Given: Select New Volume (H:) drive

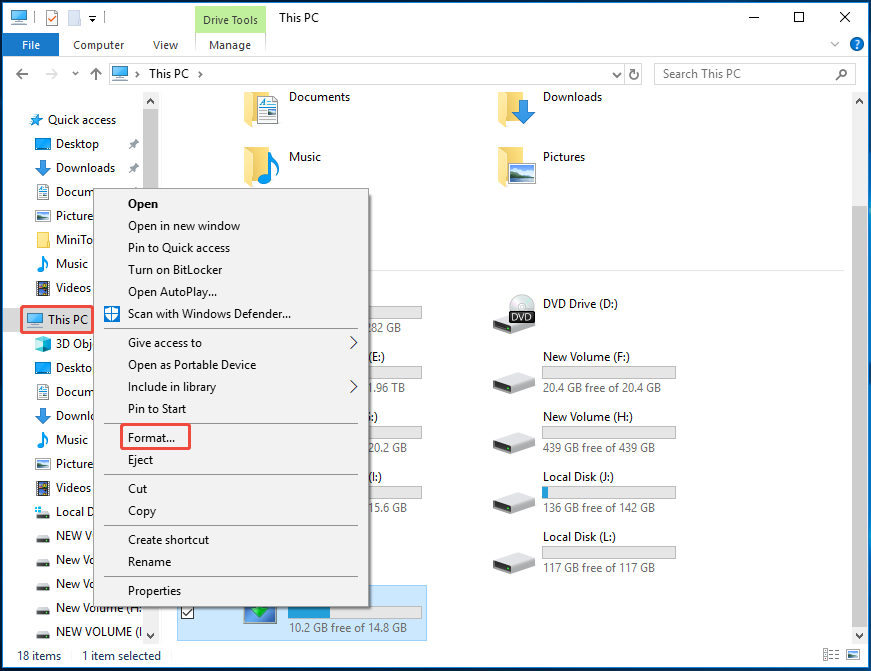Looking at the screenshot, I should tap(584, 432).
